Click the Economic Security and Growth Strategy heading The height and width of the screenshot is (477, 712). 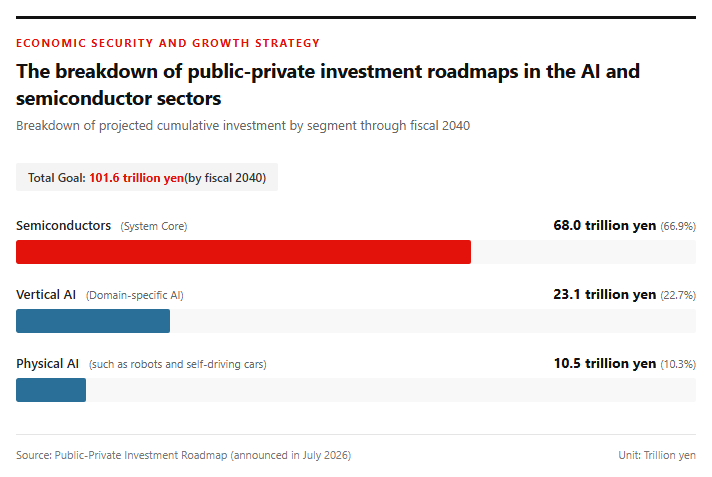click(x=168, y=43)
